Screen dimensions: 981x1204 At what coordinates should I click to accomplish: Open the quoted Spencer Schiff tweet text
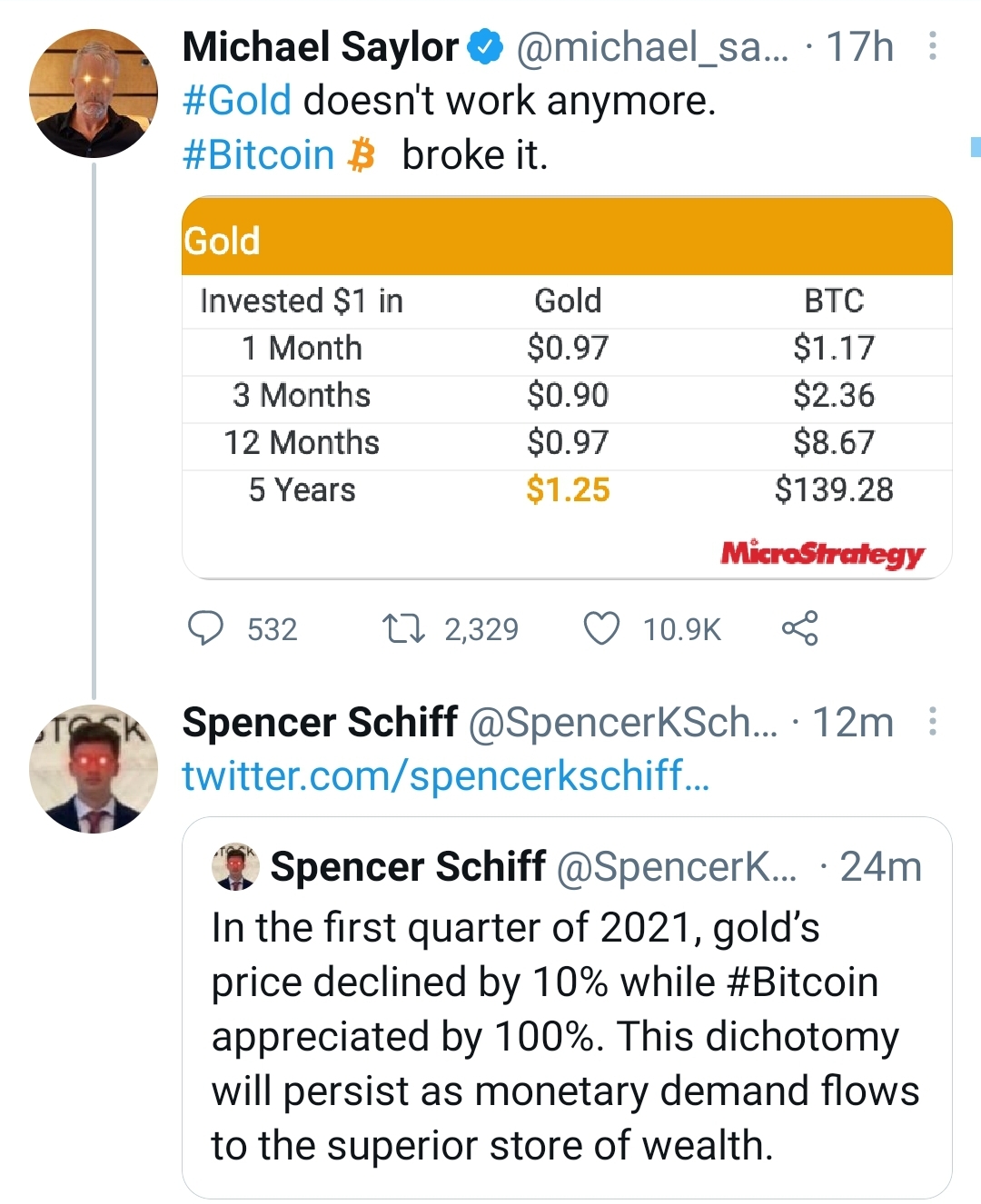click(565, 1035)
